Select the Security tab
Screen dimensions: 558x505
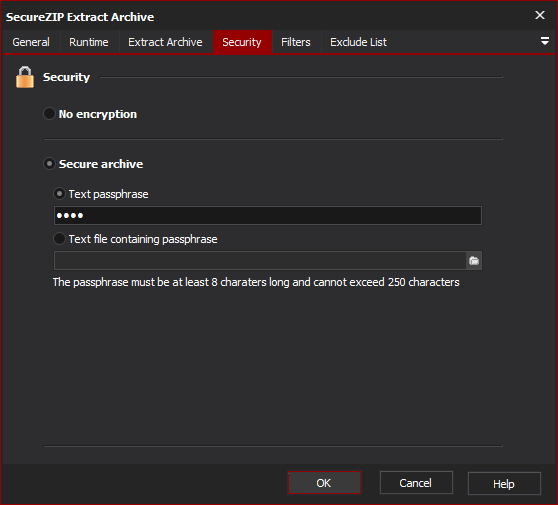coord(242,42)
